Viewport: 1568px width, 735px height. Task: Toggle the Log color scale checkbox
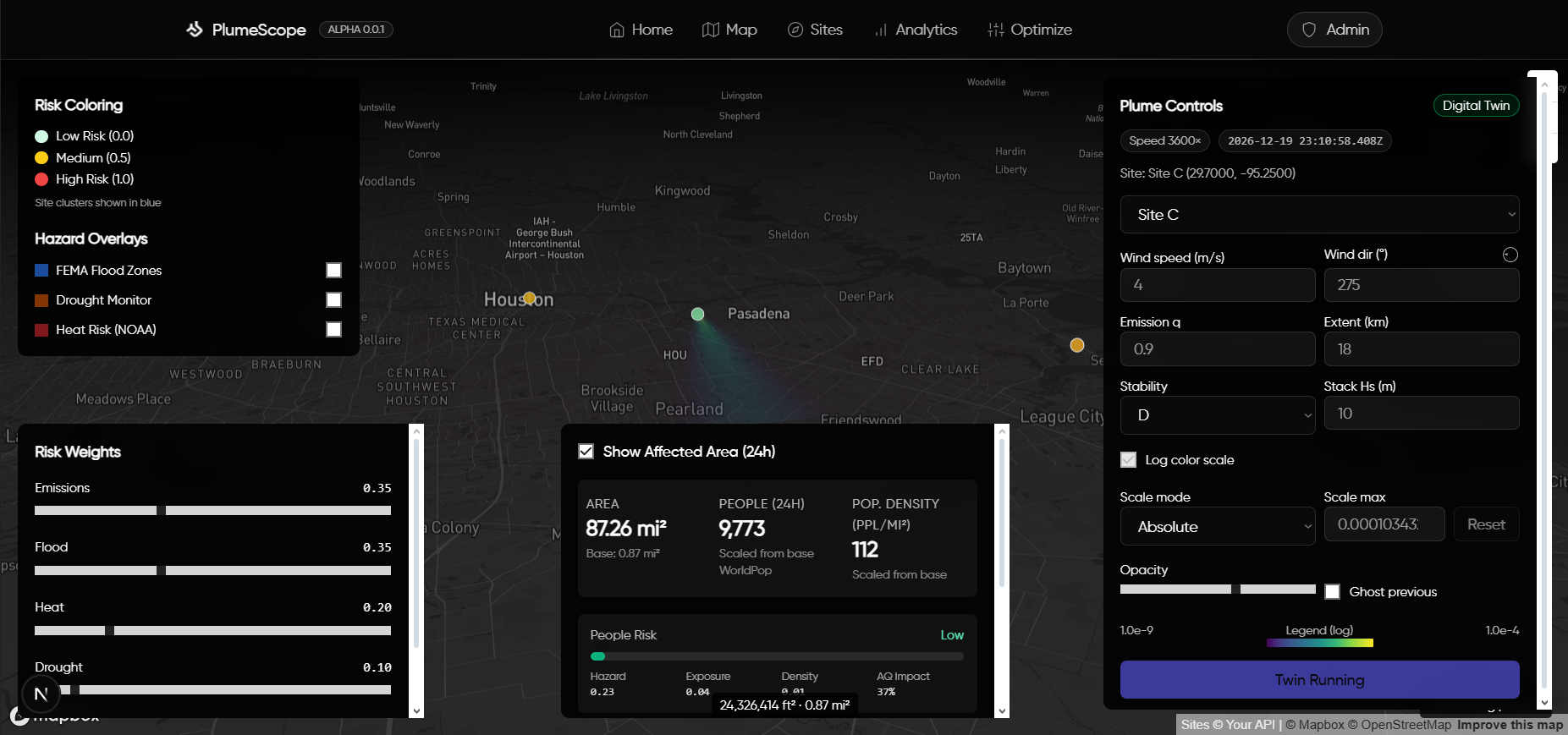[x=1128, y=459]
